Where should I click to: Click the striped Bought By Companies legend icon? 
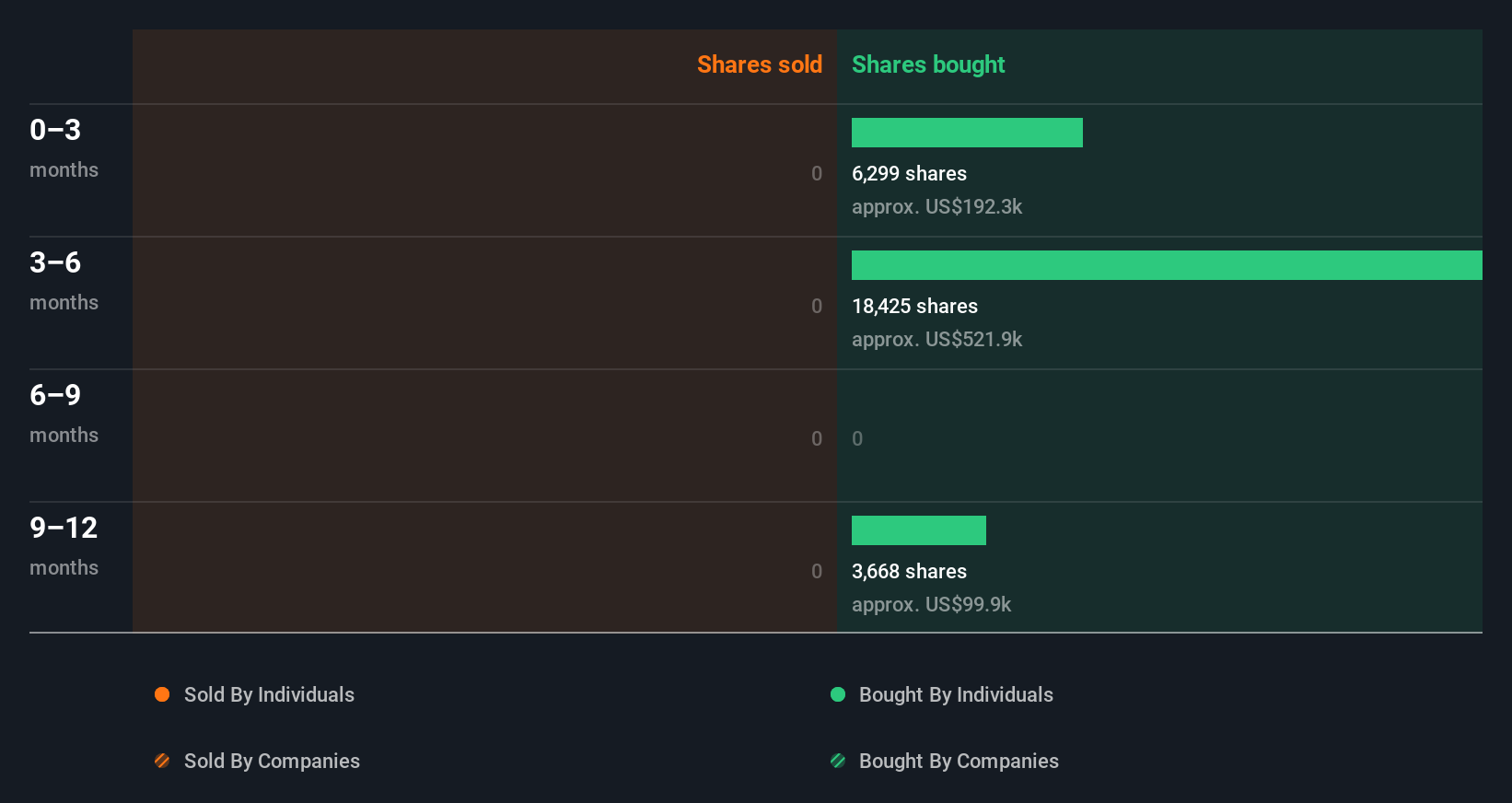click(838, 761)
